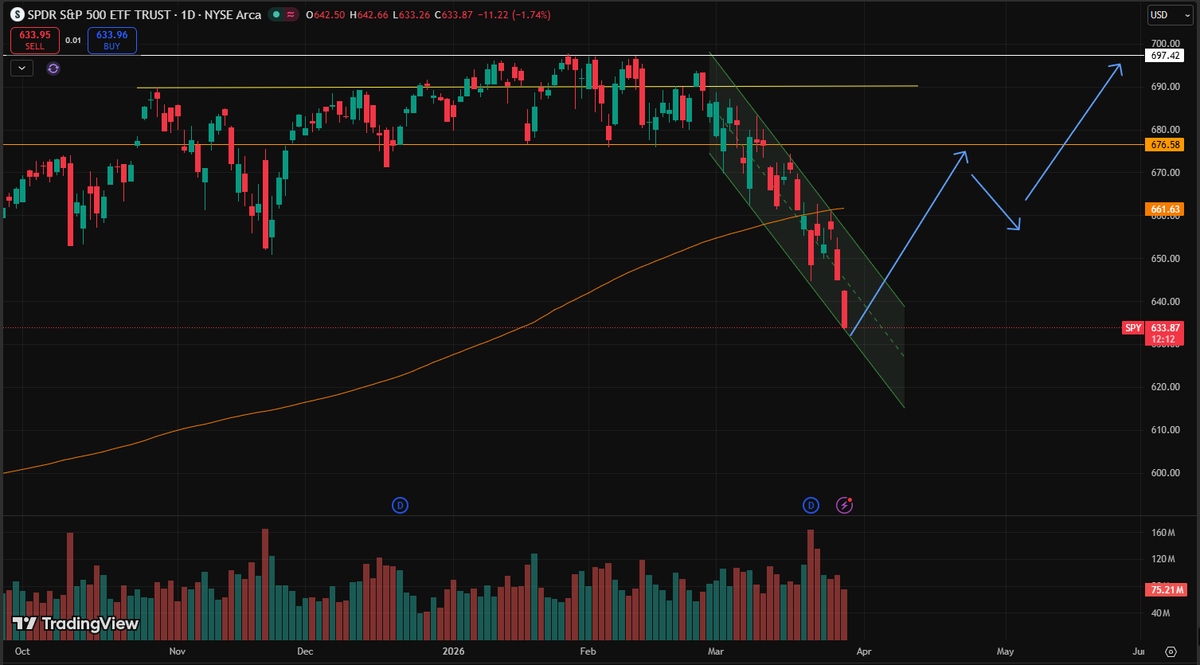Click the Feb label on time axis
Screen dimensions: 1200x665
[588, 650]
